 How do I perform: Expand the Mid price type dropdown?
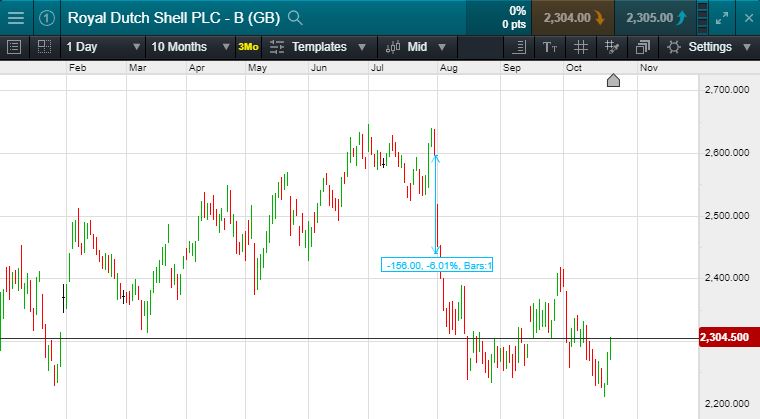421,47
